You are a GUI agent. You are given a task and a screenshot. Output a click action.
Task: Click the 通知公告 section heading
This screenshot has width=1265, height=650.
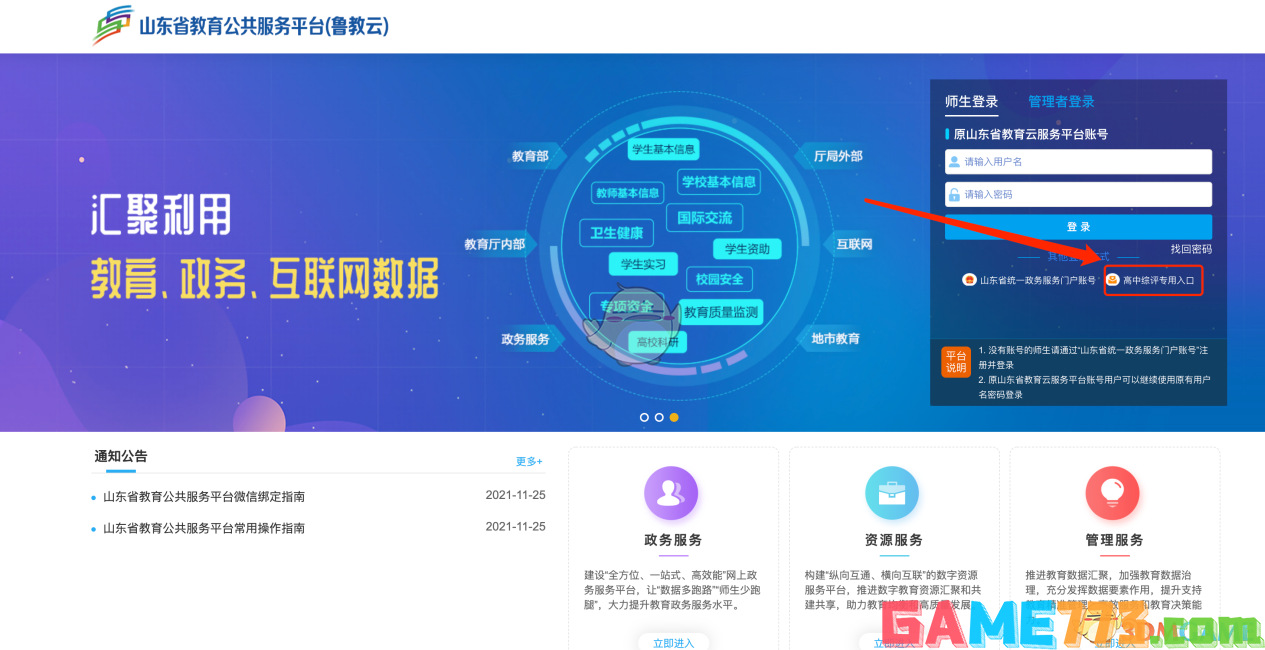pyautogui.click(x=121, y=456)
